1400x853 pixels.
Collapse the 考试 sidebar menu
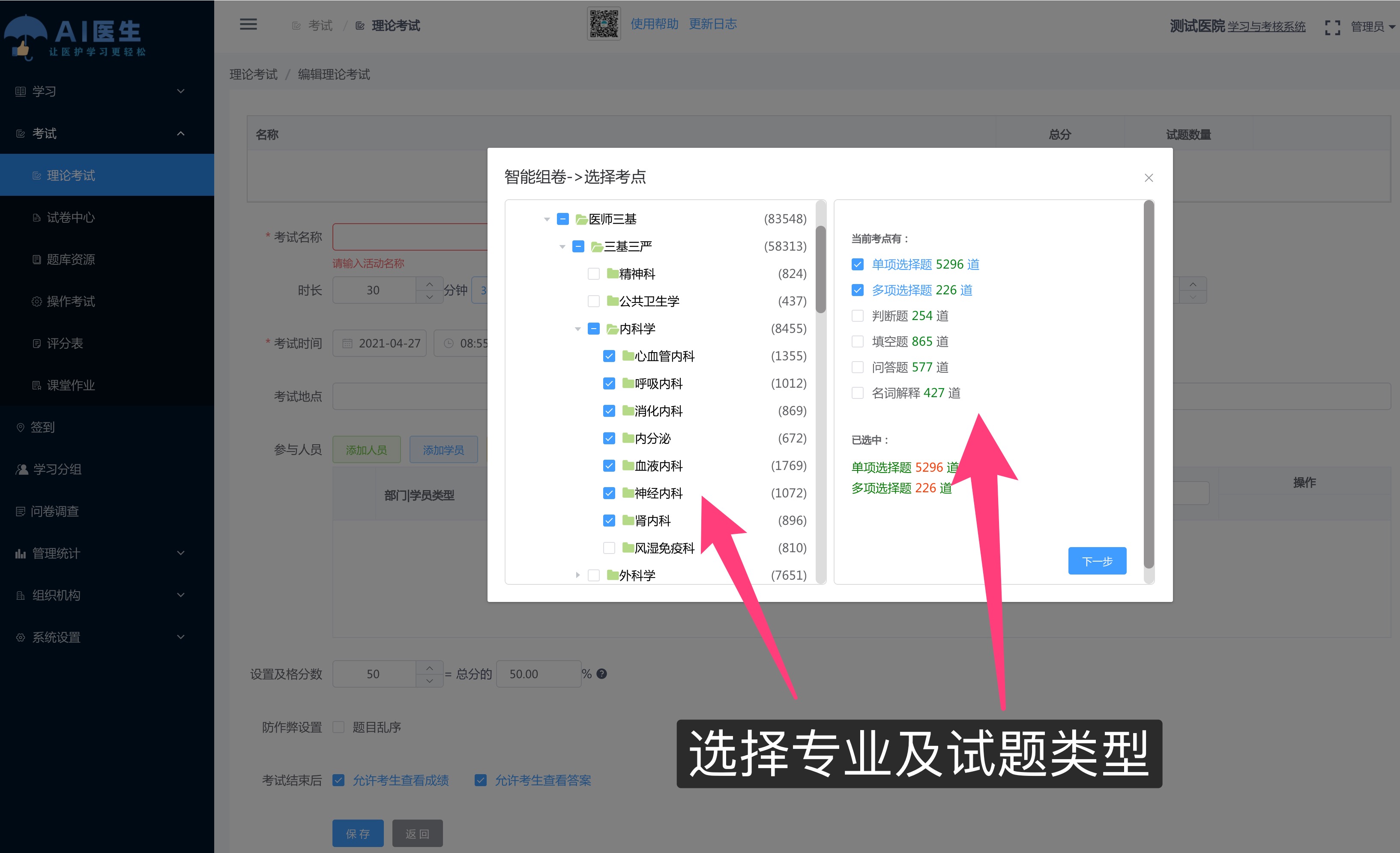point(107,134)
